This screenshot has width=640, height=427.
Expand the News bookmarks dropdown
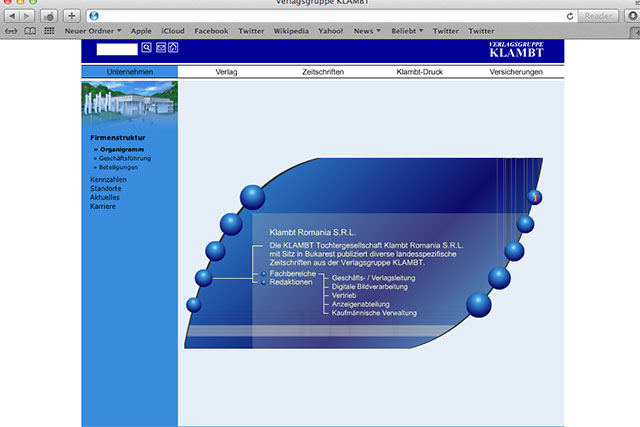(367, 31)
